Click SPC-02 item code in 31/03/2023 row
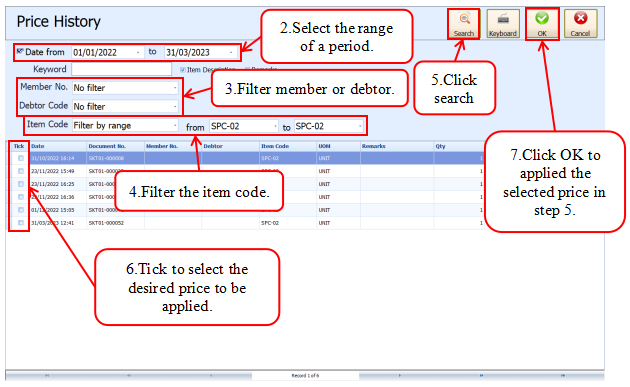 pos(288,223)
